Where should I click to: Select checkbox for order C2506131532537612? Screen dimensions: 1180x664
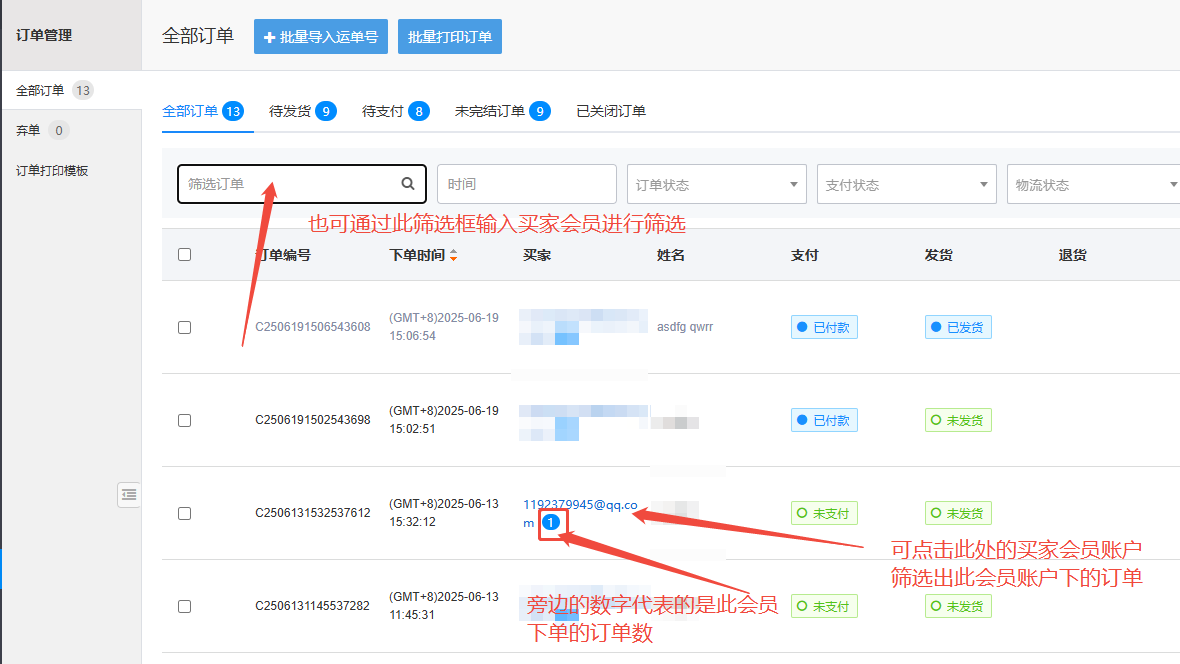pos(184,513)
